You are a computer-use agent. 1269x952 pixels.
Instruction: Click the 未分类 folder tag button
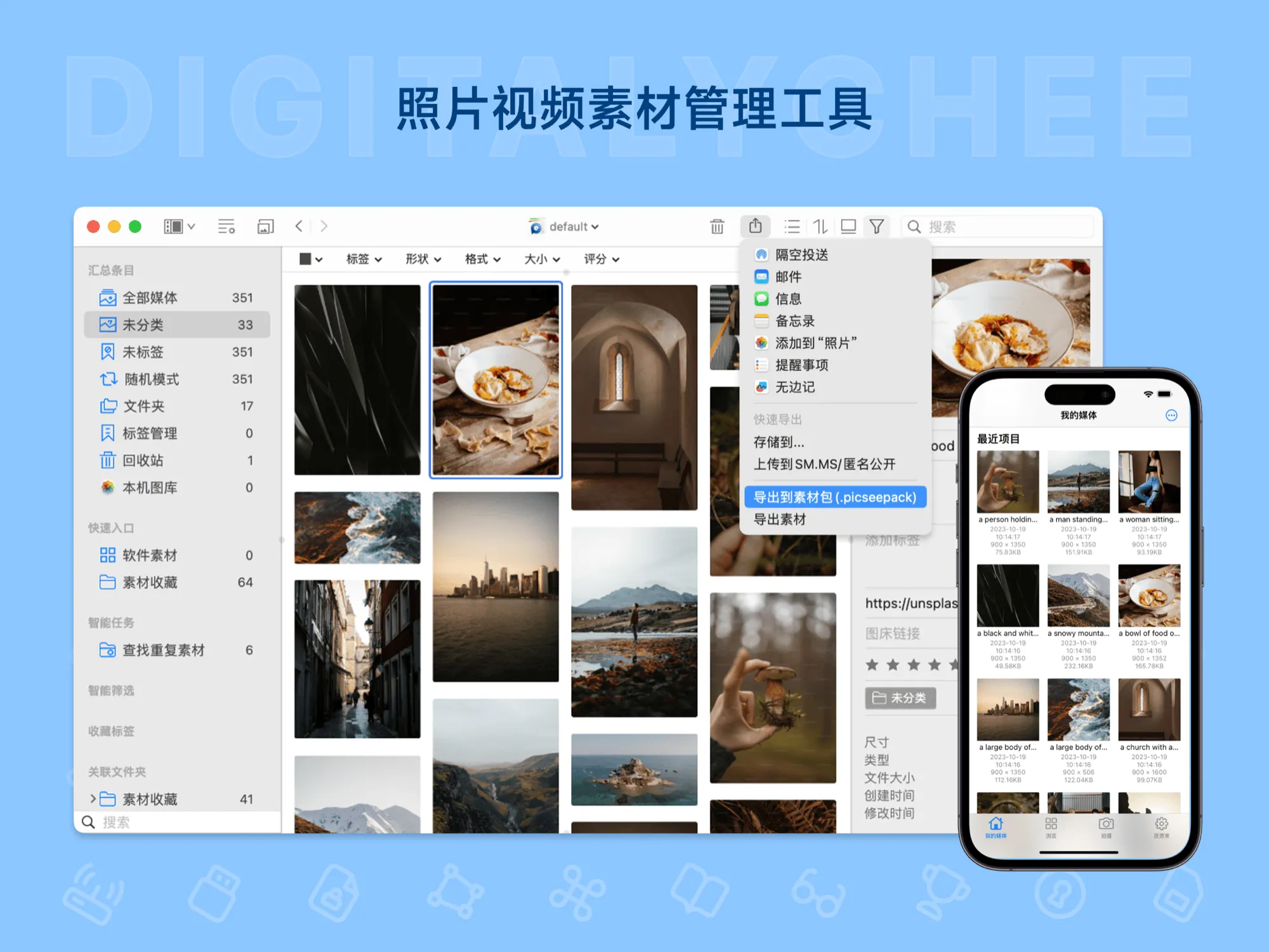900,698
